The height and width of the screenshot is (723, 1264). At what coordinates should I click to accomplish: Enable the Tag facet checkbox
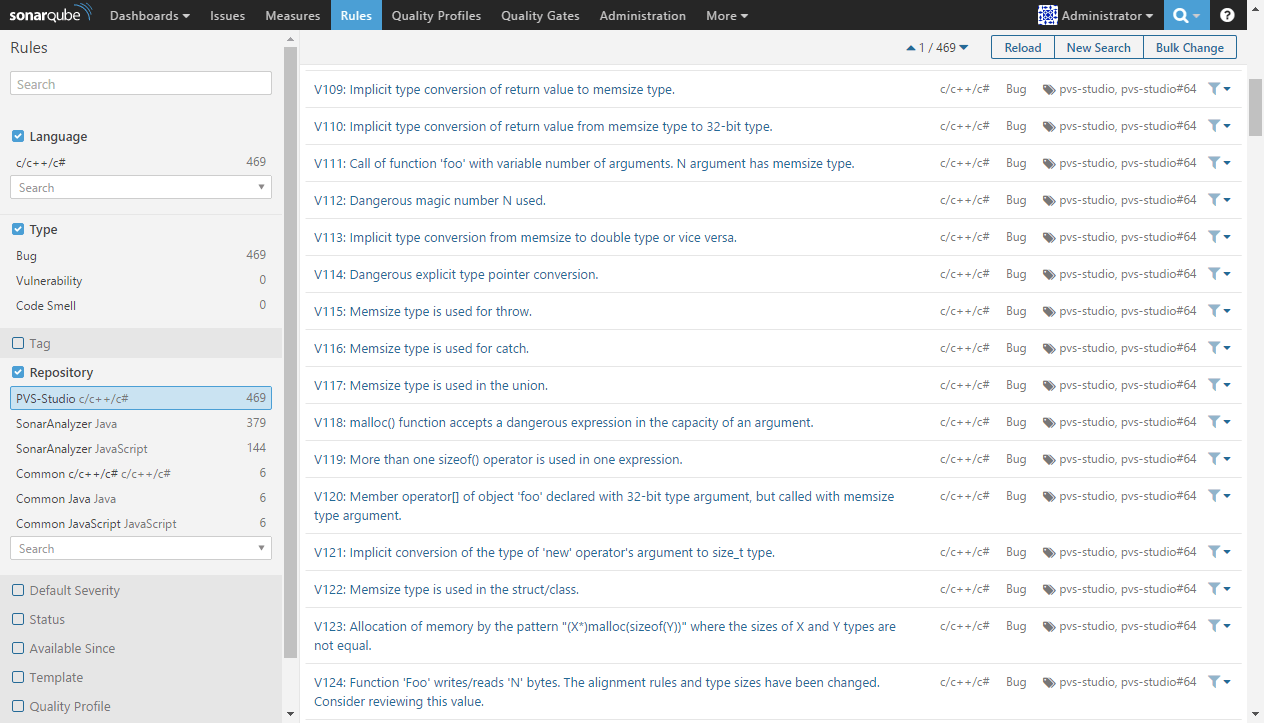coord(18,343)
